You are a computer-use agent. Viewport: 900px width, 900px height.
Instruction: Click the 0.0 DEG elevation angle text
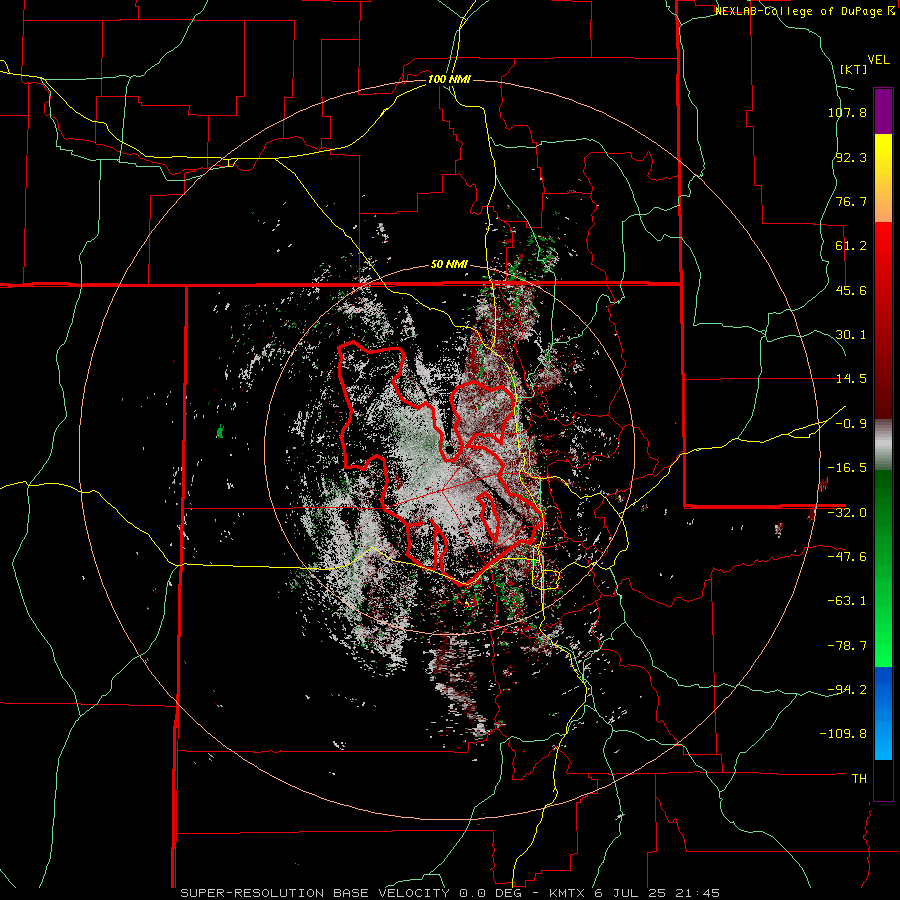(x=489, y=893)
